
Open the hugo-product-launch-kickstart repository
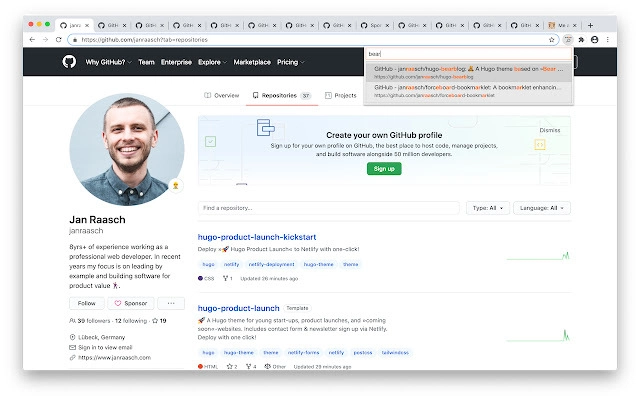pyautogui.click(x=257, y=237)
